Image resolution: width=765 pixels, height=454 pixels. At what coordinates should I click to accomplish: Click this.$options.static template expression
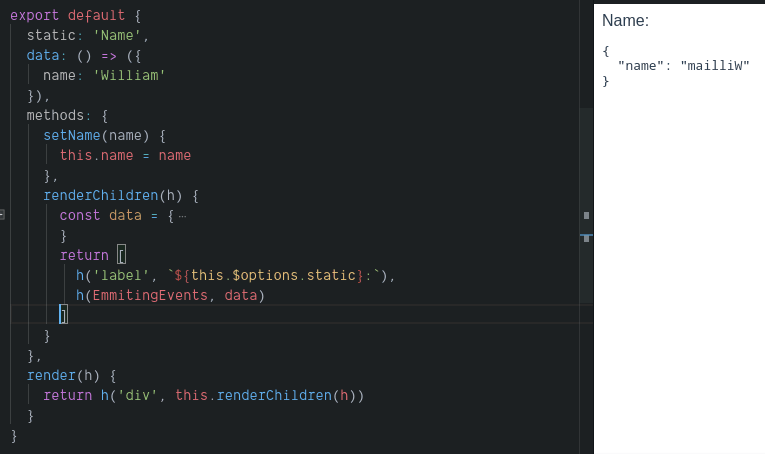(x=273, y=276)
